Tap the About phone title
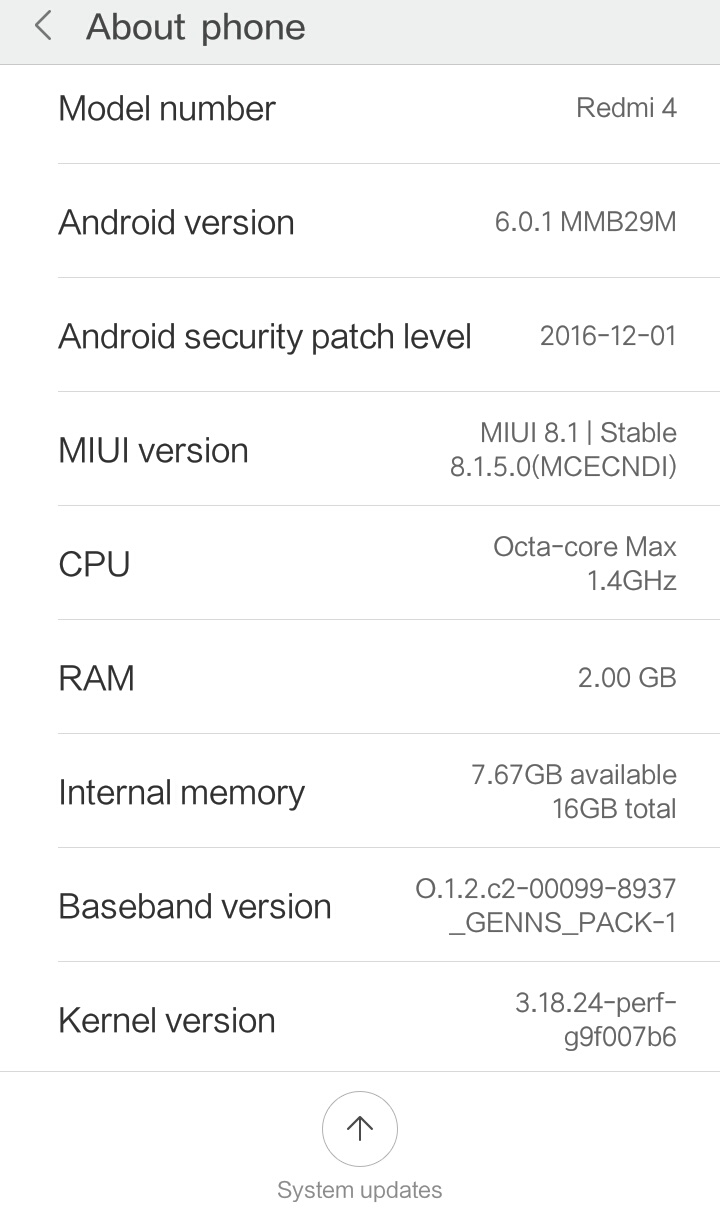This screenshot has height=1215, width=720. tap(195, 27)
